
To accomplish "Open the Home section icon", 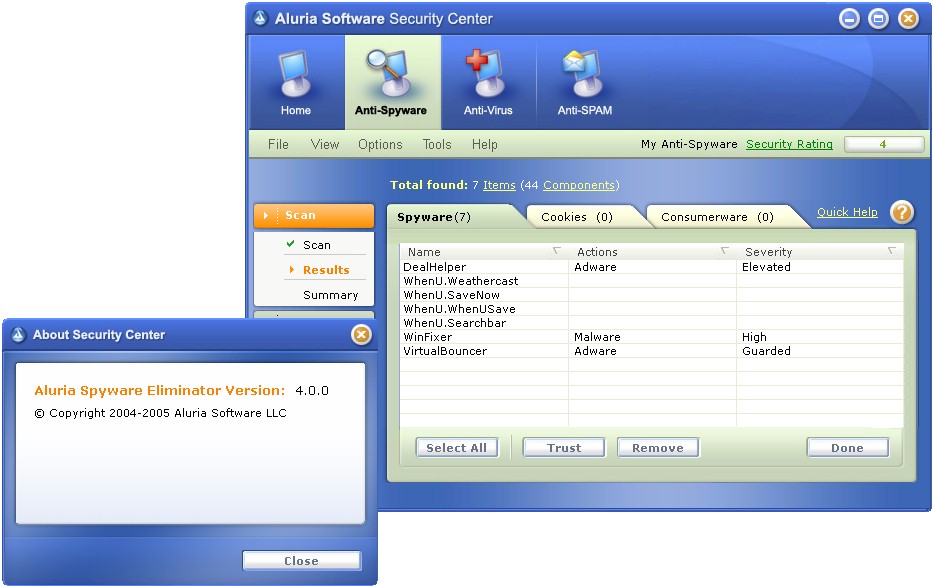I will [x=296, y=74].
